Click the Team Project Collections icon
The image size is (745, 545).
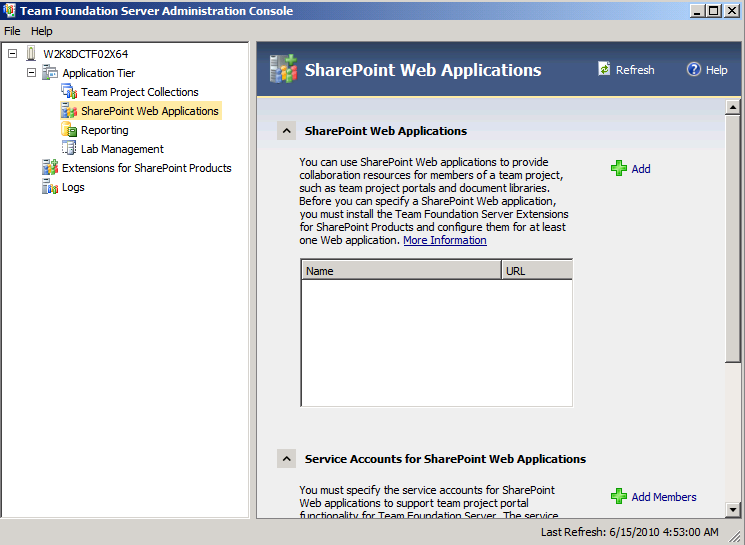(69, 92)
